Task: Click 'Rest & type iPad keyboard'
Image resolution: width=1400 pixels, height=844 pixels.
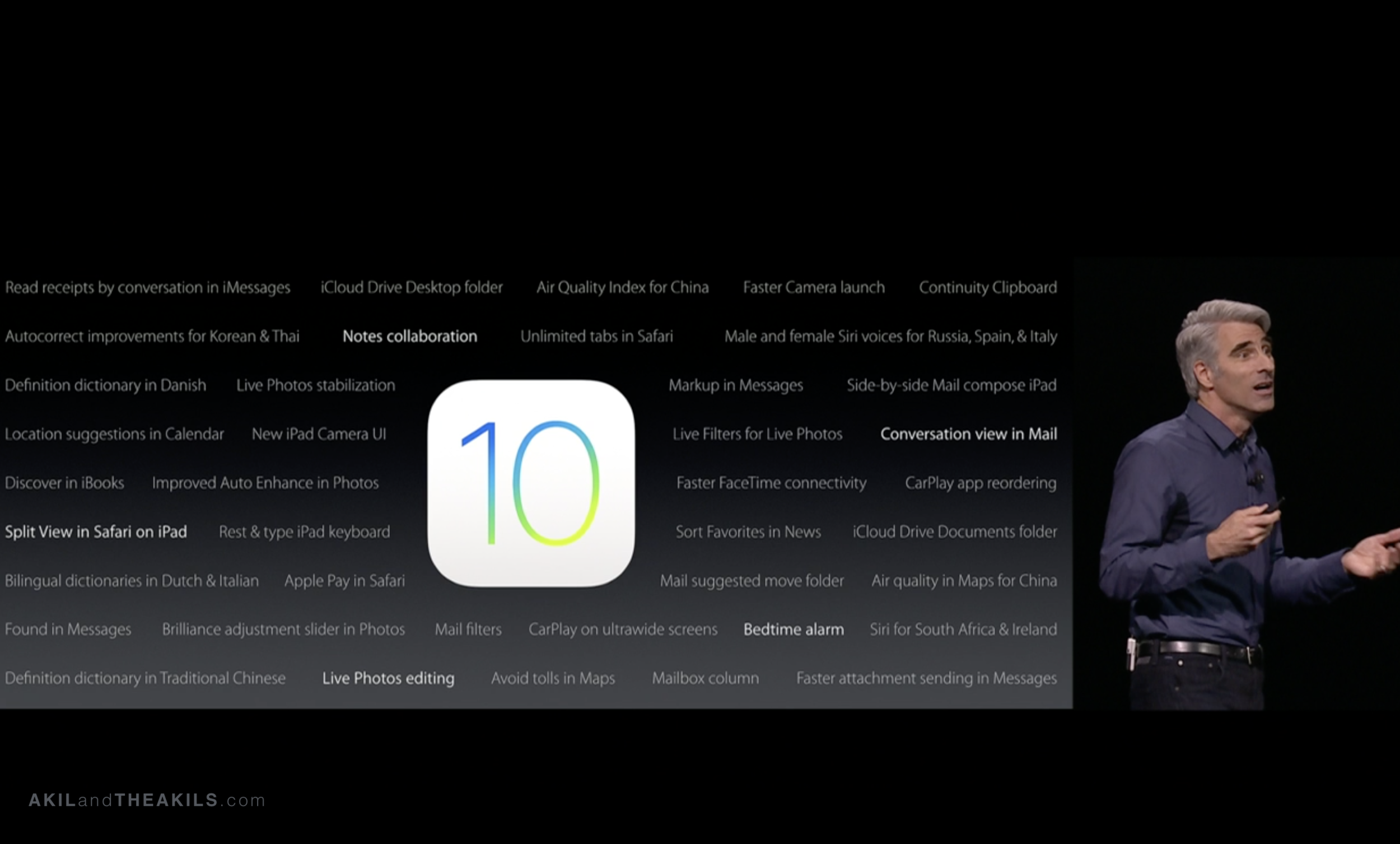Action: point(305,532)
